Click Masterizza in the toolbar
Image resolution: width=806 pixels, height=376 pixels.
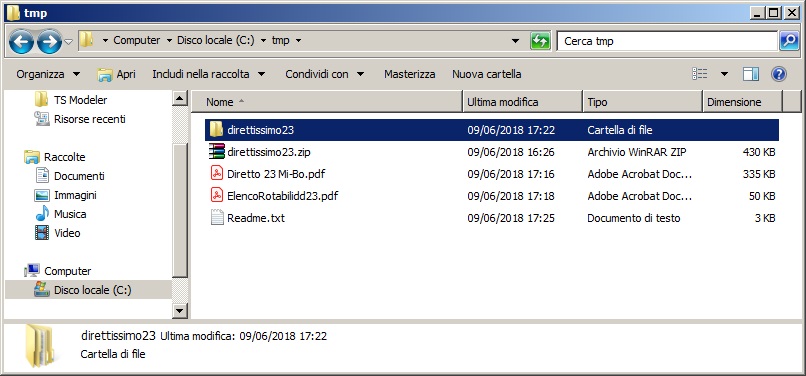(x=410, y=74)
